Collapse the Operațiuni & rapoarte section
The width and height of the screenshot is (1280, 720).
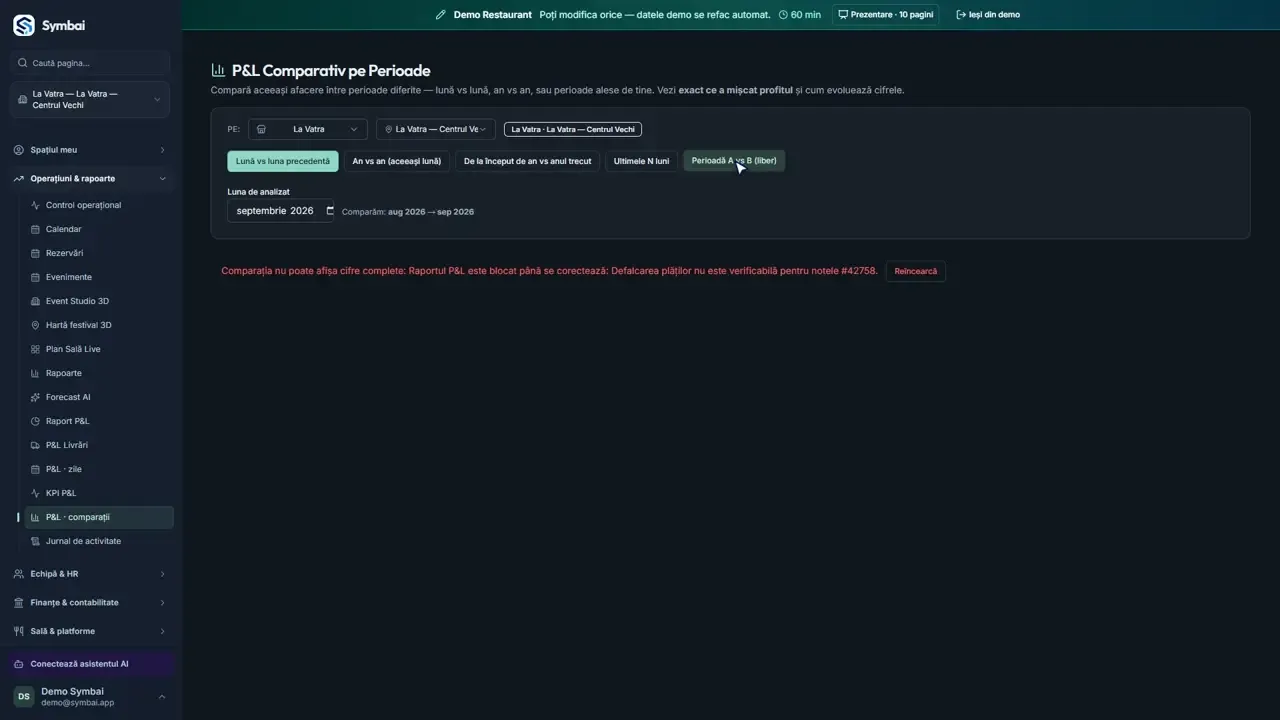[x=90, y=179]
